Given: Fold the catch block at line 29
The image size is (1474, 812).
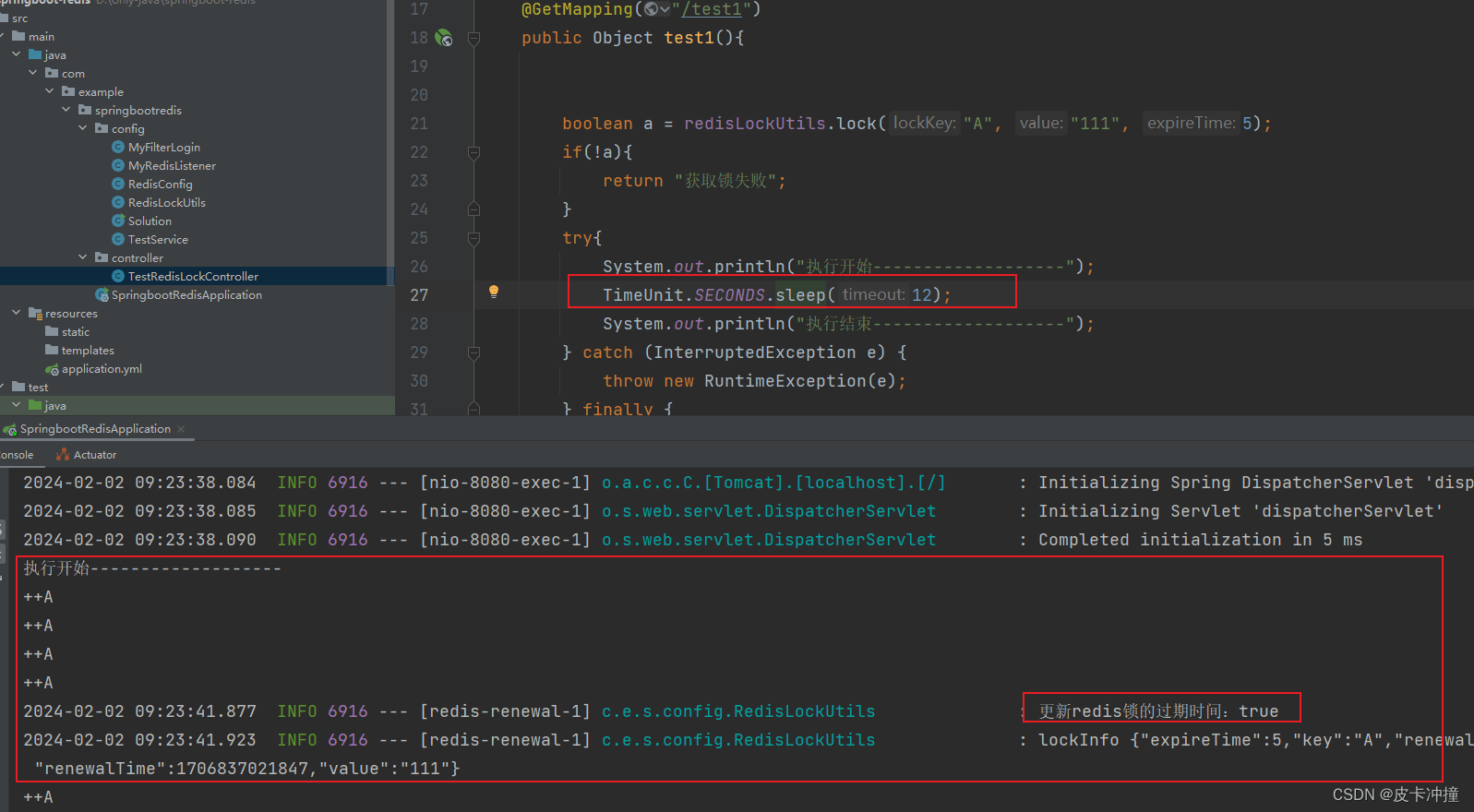Looking at the screenshot, I should pyautogui.click(x=473, y=352).
